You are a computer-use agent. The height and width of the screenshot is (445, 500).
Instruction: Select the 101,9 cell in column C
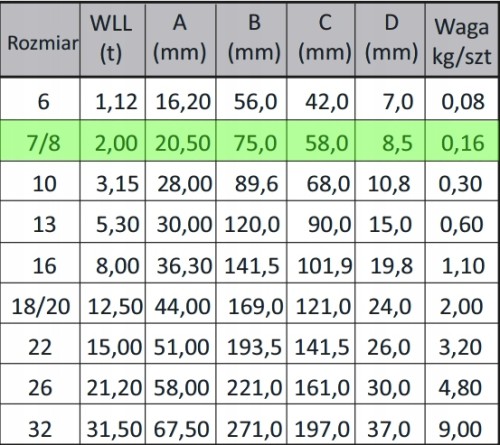click(x=321, y=263)
